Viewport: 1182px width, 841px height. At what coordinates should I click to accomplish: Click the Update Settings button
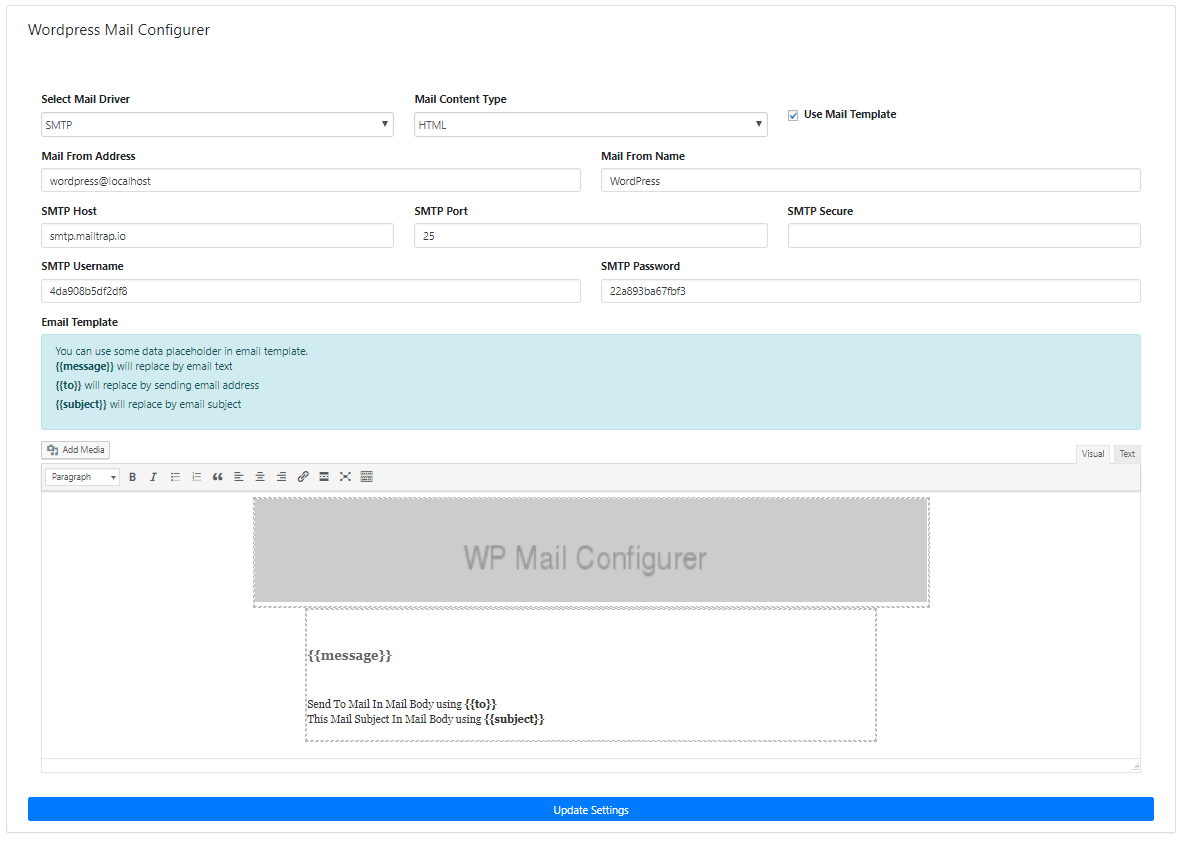(x=591, y=809)
